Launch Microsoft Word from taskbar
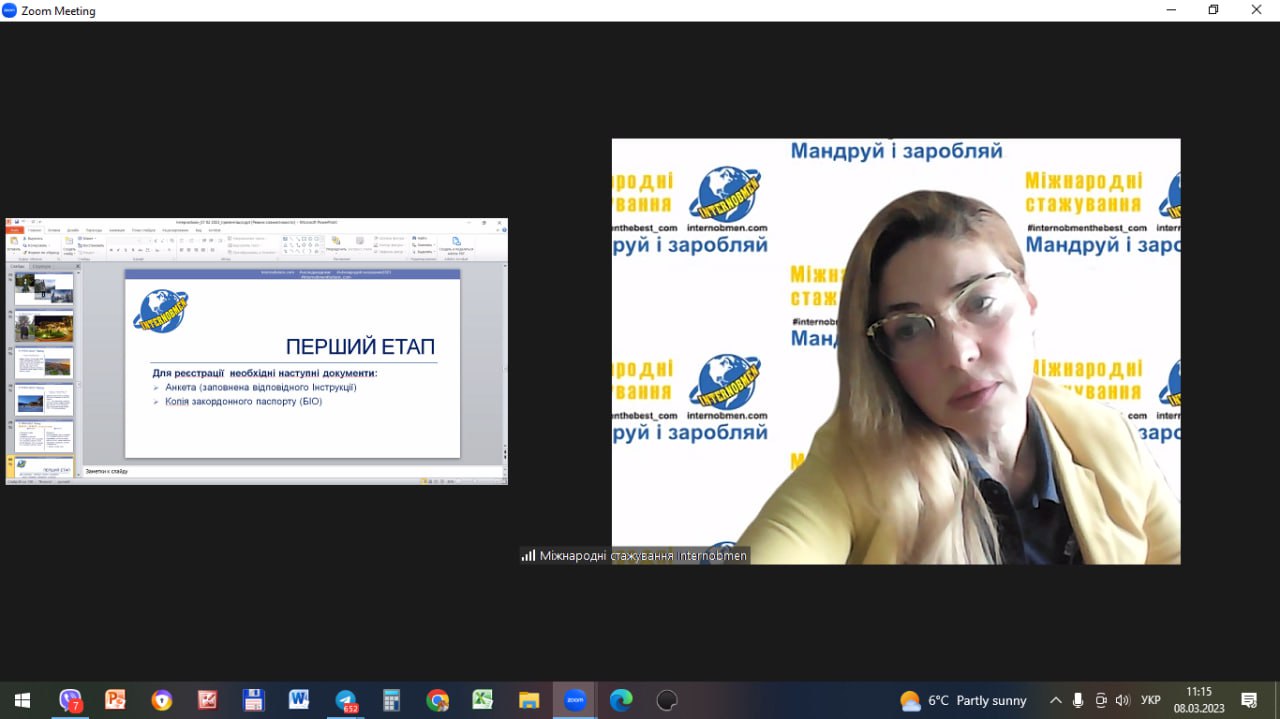Viewport: 1280px width, 719px height. 299,700
